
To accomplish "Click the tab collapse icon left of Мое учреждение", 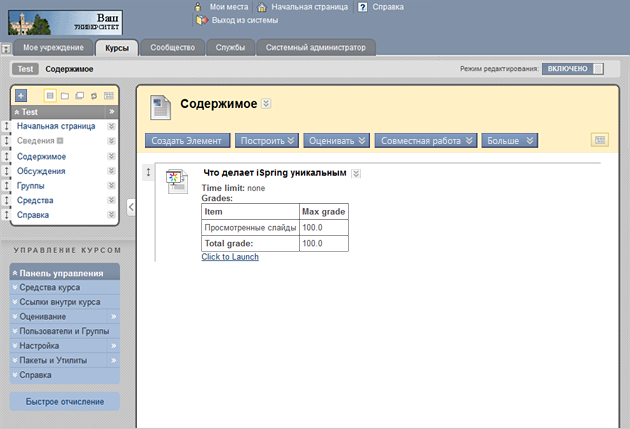I will point(6,49).
